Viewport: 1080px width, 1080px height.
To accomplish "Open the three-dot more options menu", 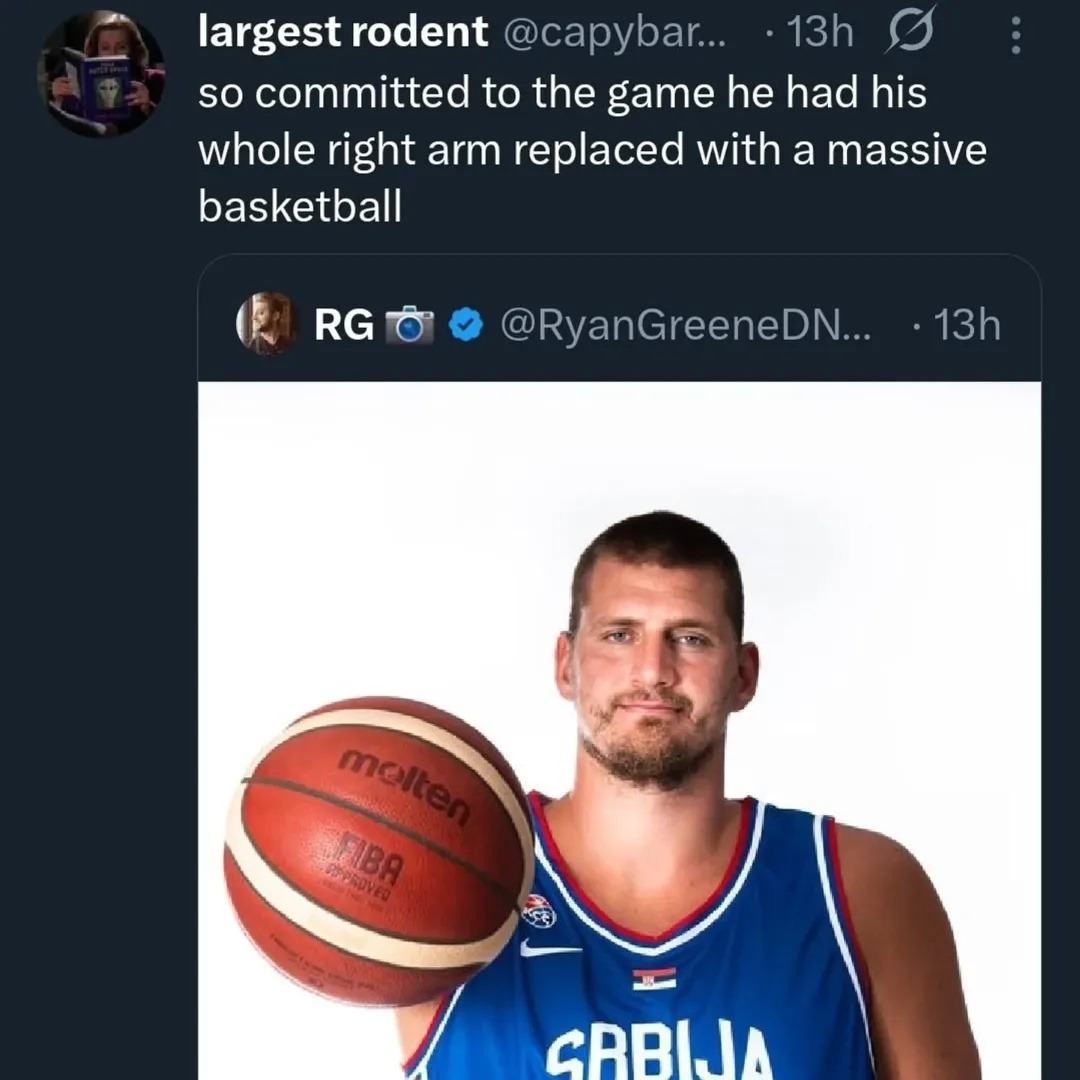I will tap(1015, 36).
